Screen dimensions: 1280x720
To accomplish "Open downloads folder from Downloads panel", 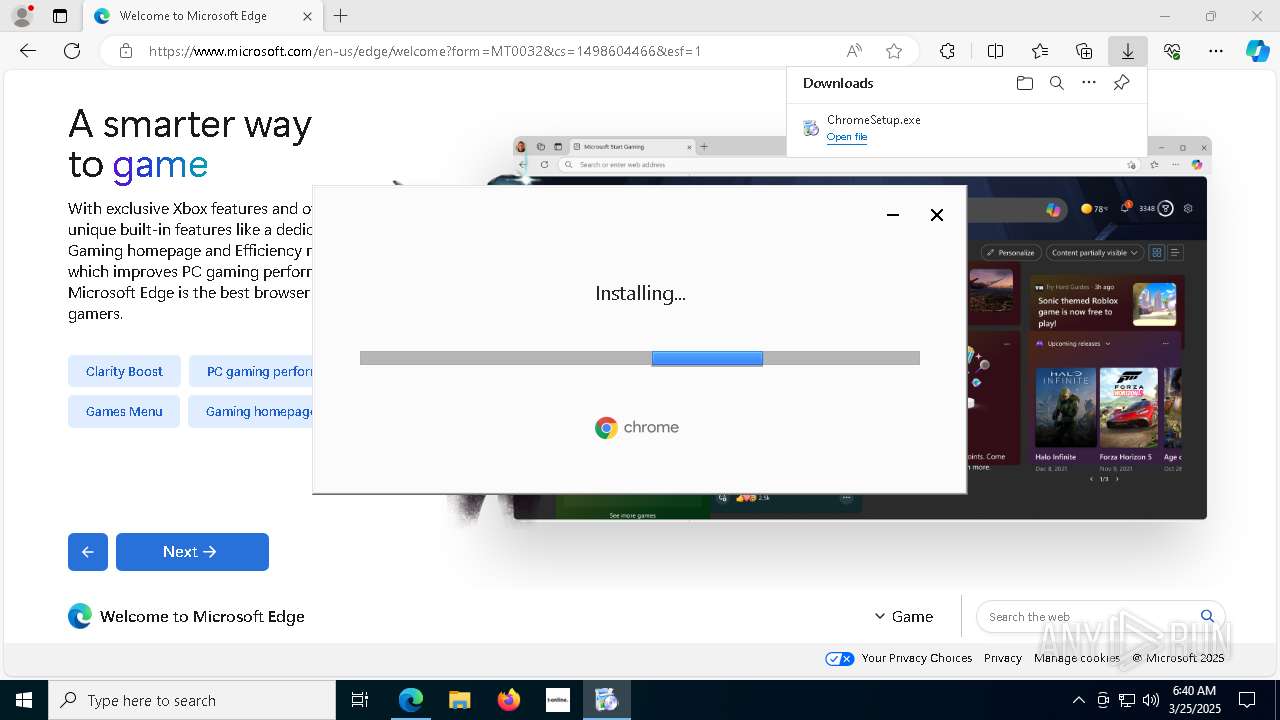I will tap(1025, 83).
